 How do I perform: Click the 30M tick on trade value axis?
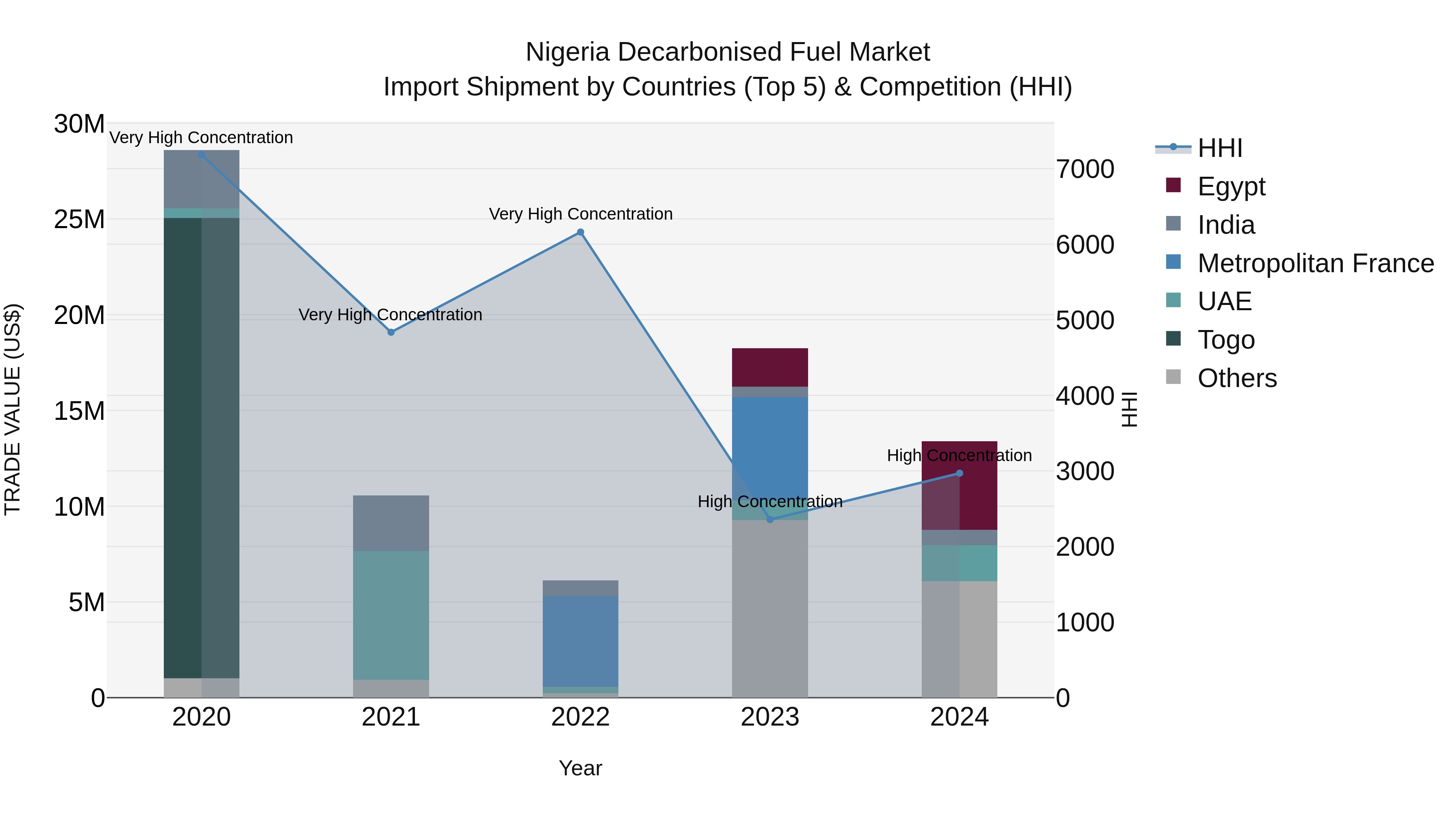(79, 124)
